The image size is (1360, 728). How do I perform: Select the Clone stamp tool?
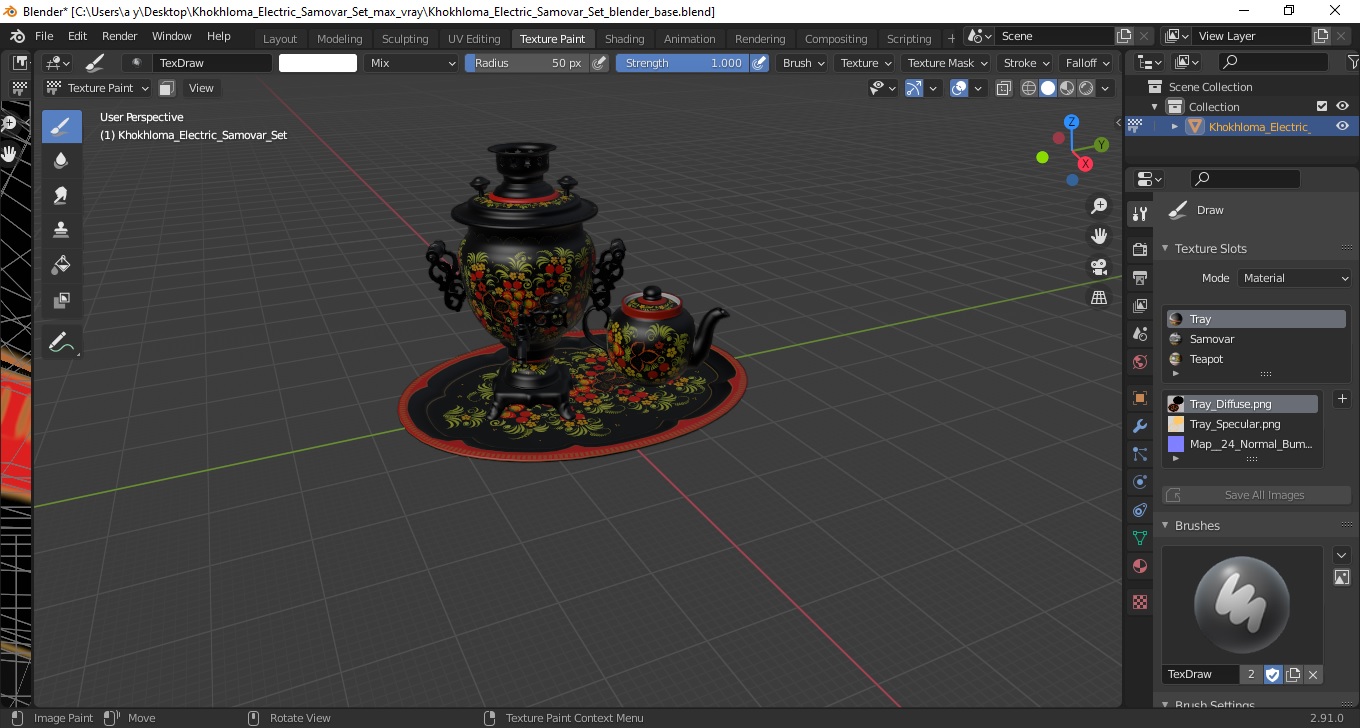click(x=61, y=230)
